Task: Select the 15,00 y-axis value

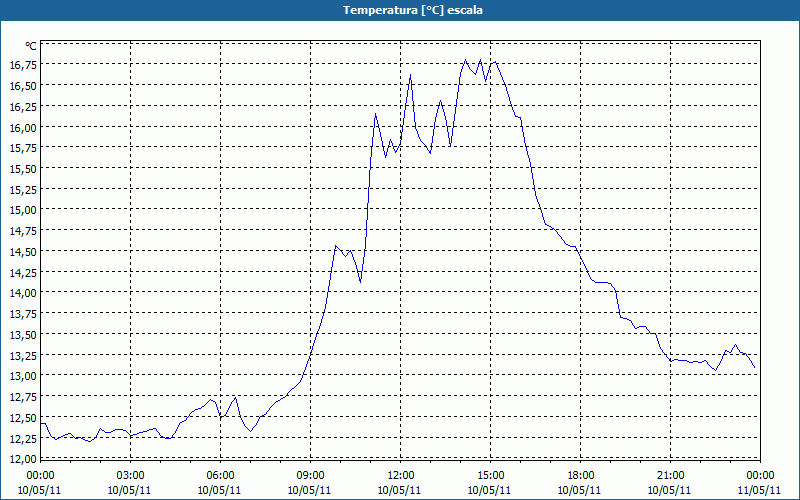Action: [23, 210]
